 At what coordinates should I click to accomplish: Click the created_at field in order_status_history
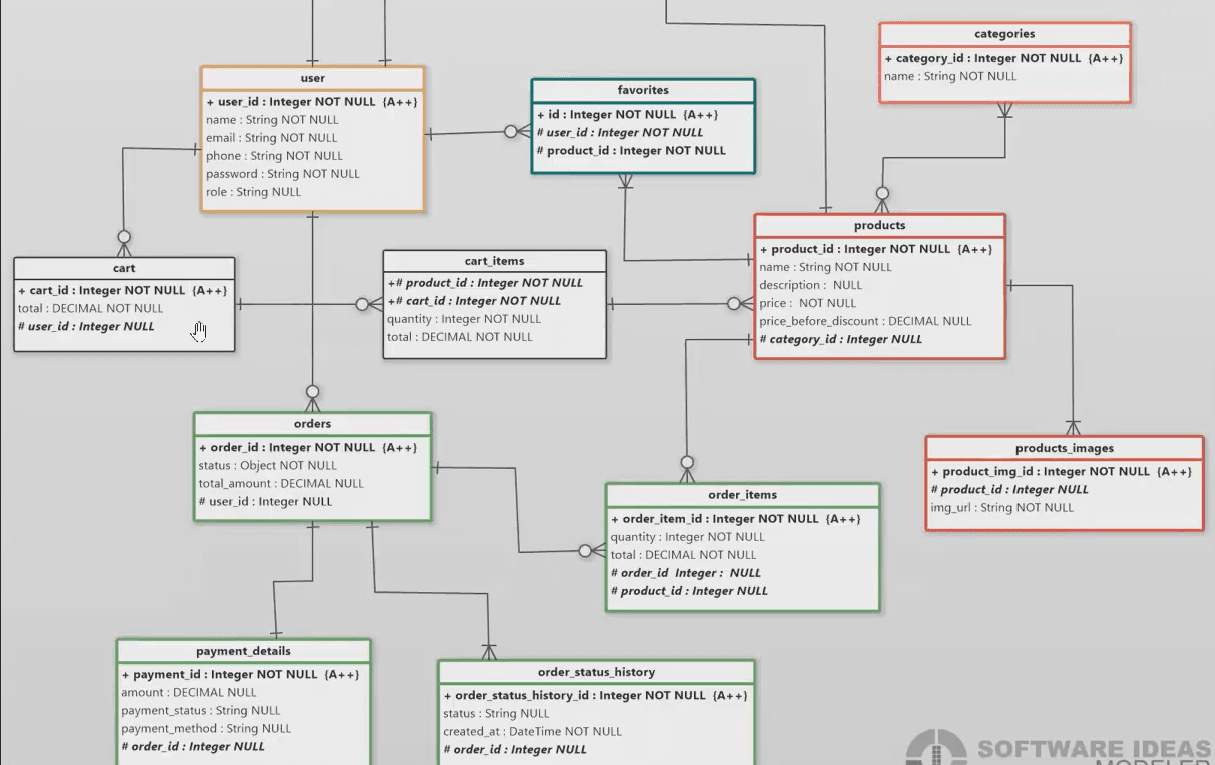click(x=532, y=732)
